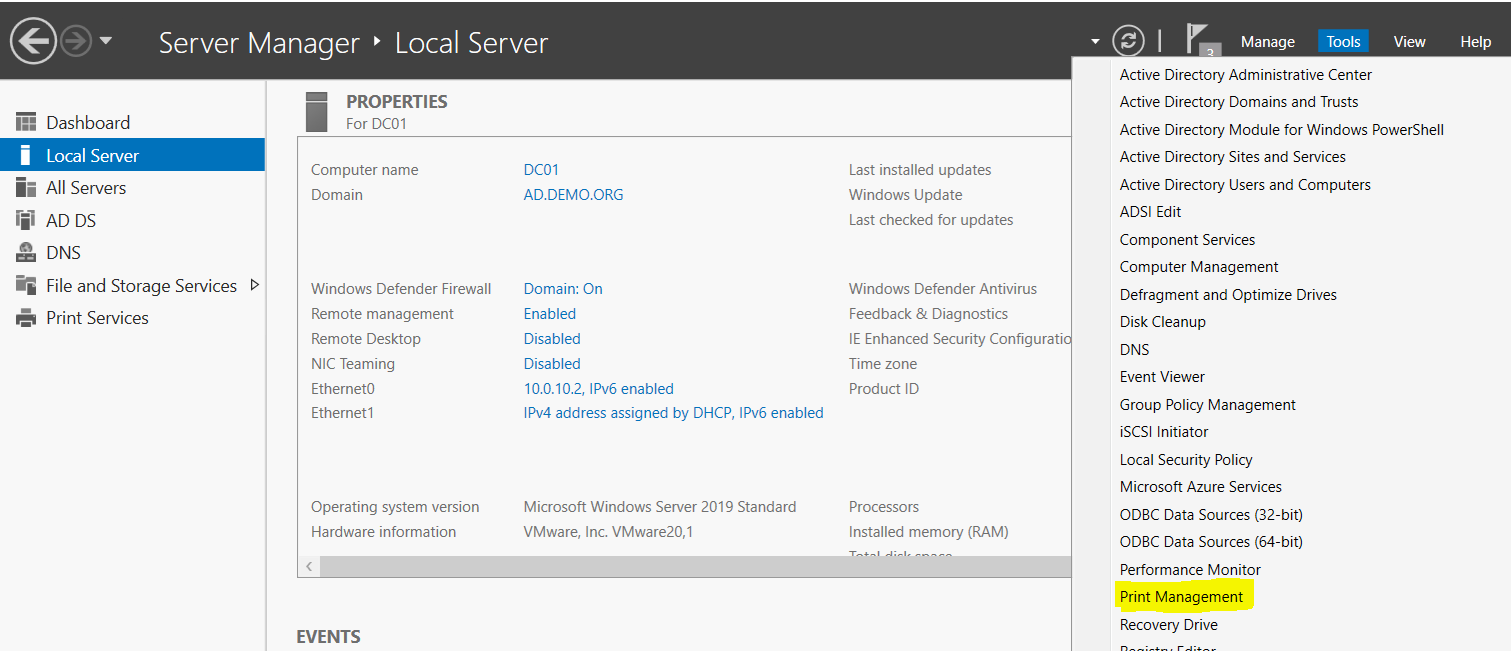
Task: Click the AD DS sidebar icon
Action: [x=26, y=220]
